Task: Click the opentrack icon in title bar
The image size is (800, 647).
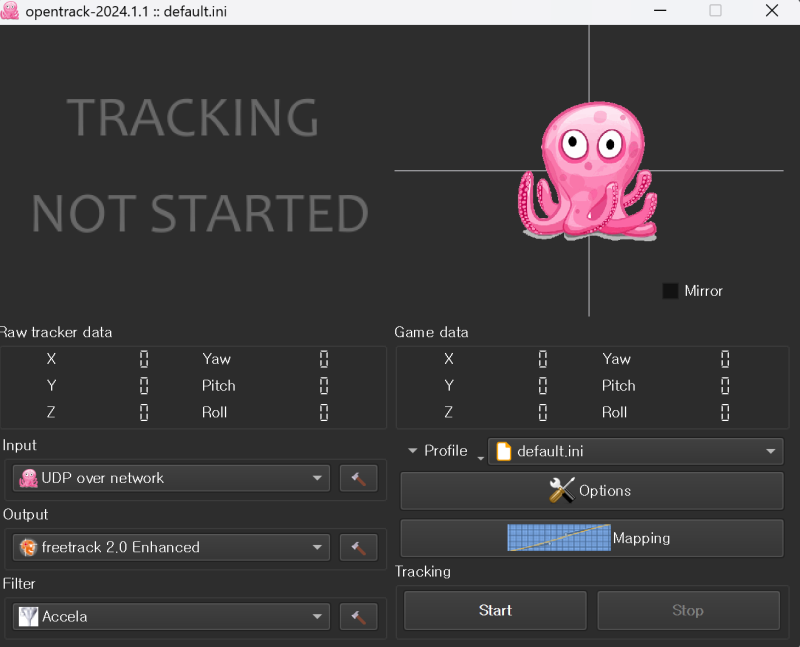Action: click(12, 11)
